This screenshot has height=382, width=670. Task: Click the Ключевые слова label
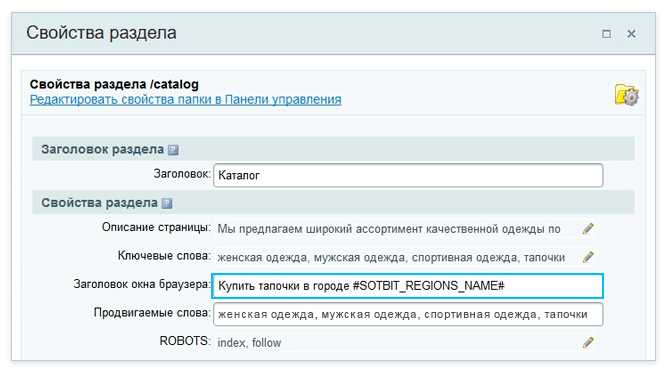click(164, 256)
